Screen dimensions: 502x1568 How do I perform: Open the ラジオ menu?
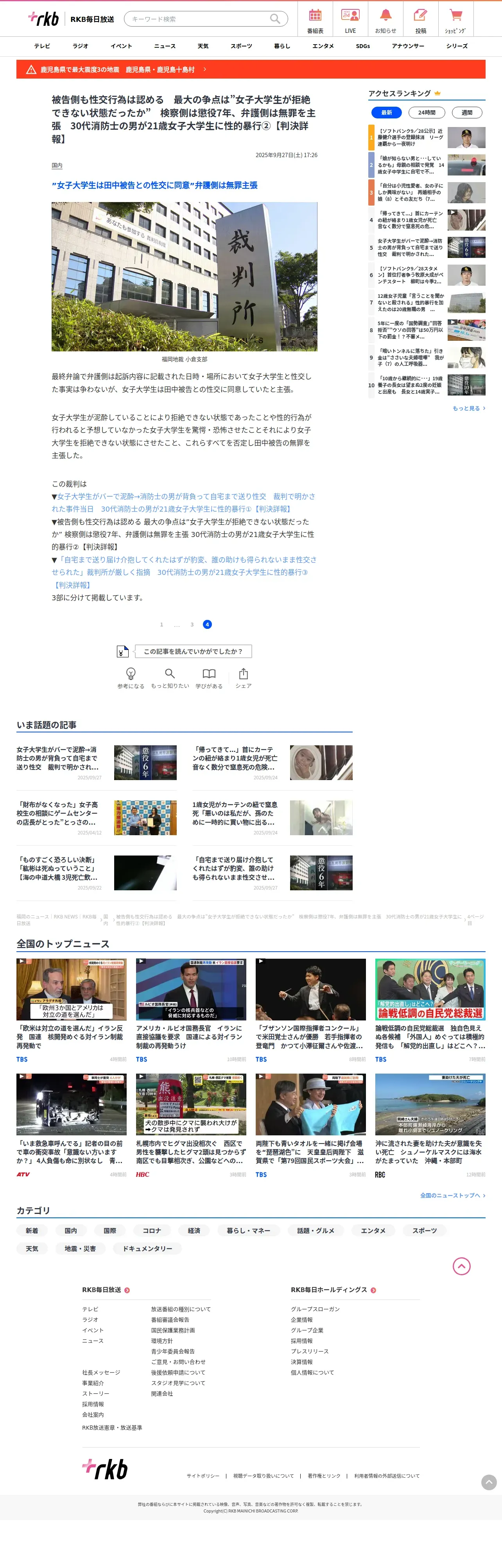(81, 46)
